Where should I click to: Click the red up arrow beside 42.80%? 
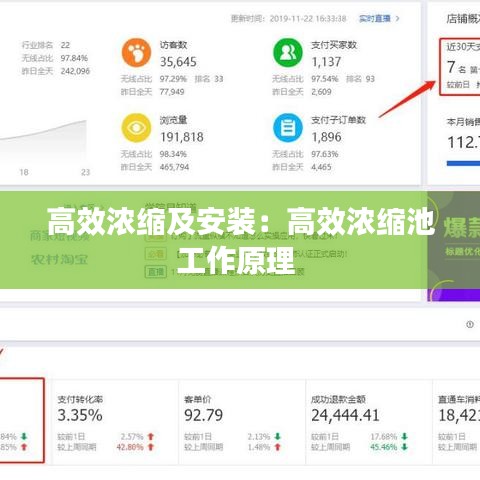tap(151, 447)
